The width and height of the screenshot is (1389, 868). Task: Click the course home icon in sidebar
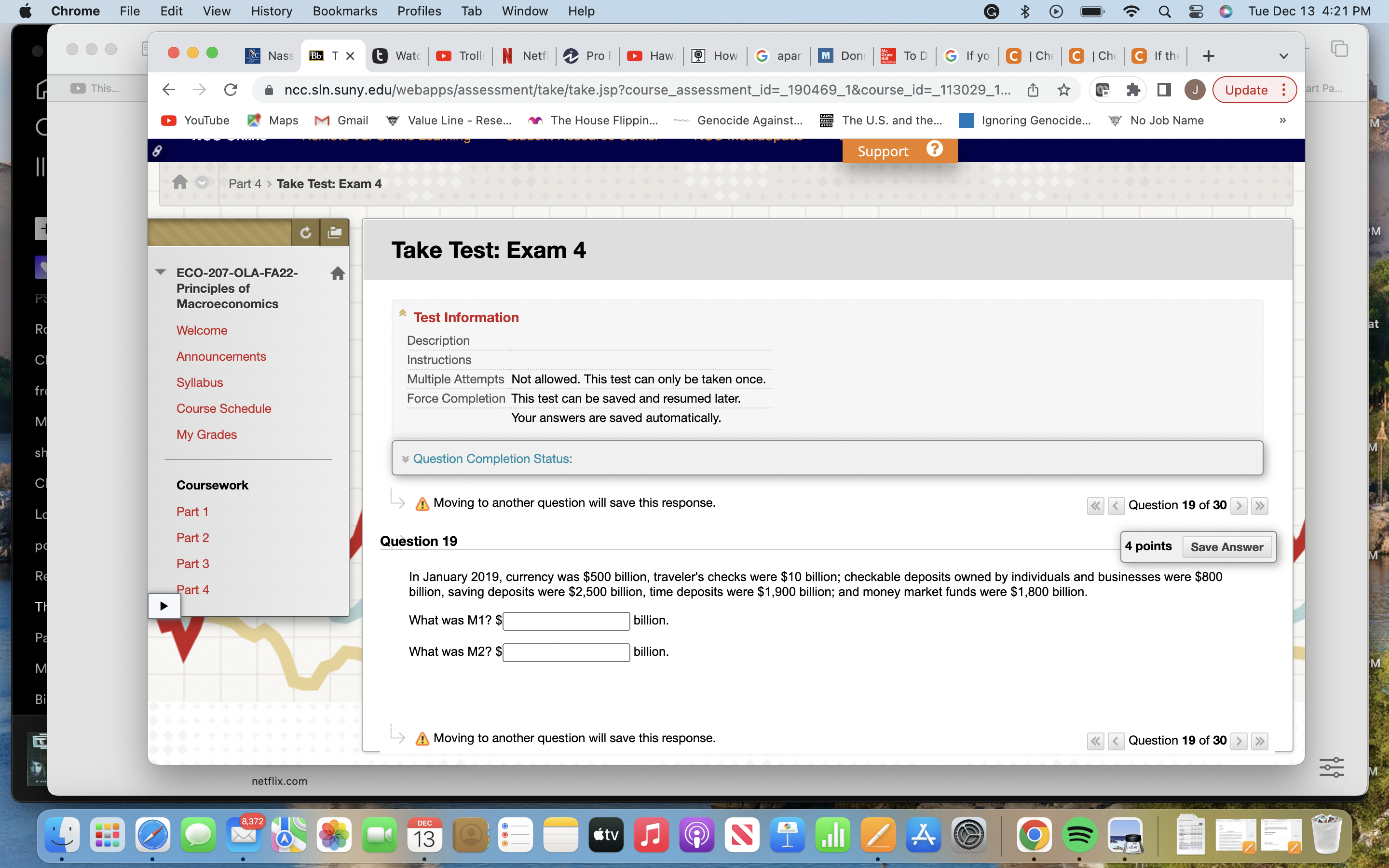[338, 273]
